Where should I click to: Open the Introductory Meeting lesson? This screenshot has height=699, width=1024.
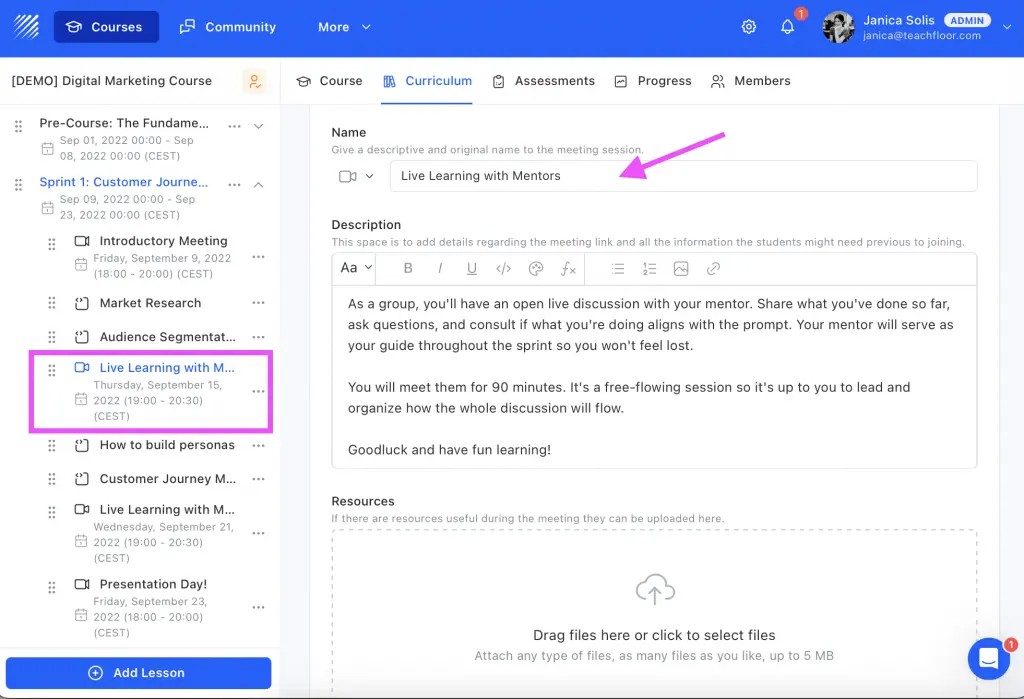pos(163,241)
